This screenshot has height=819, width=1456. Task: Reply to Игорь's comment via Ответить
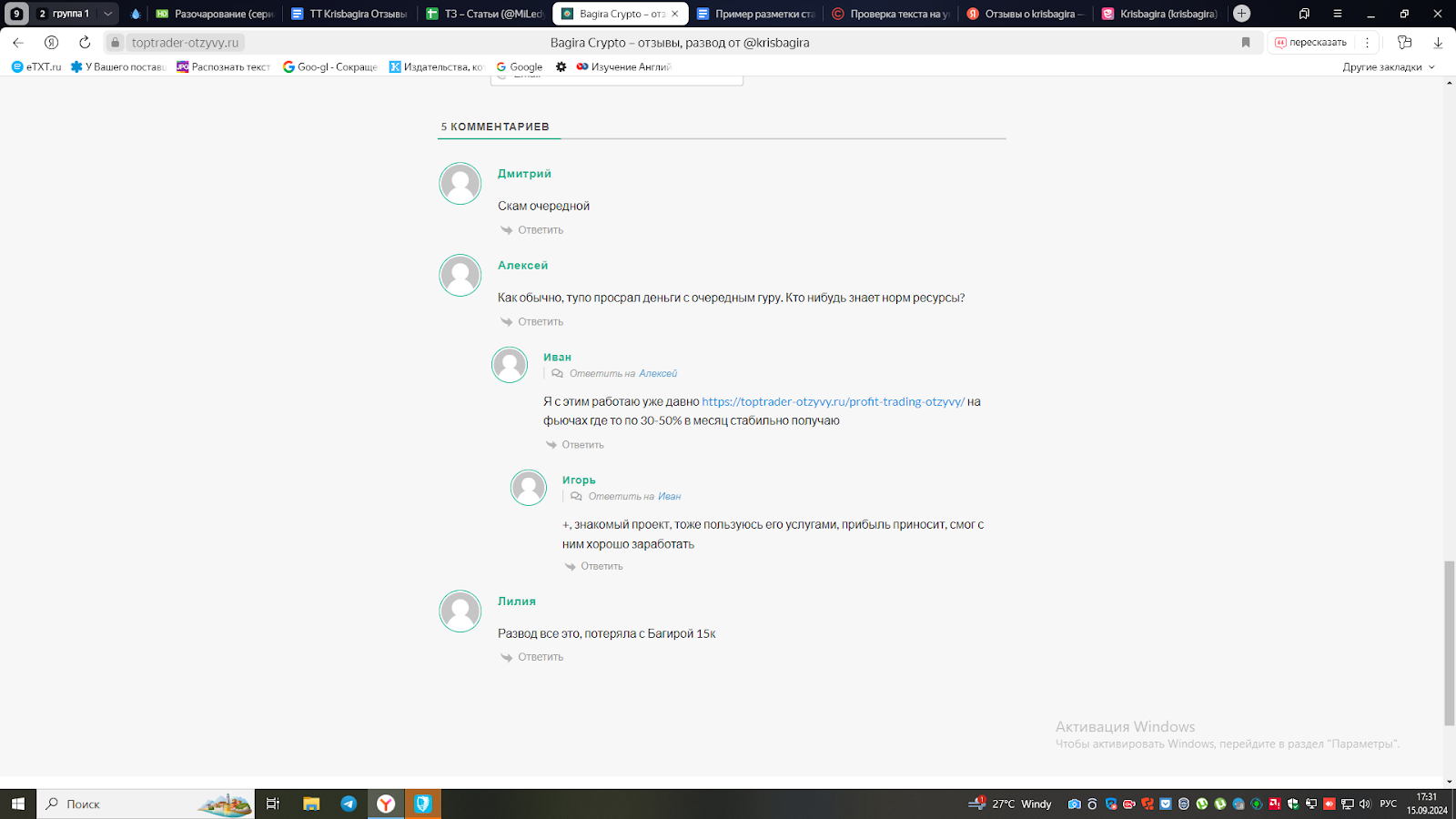click(594, 566)
